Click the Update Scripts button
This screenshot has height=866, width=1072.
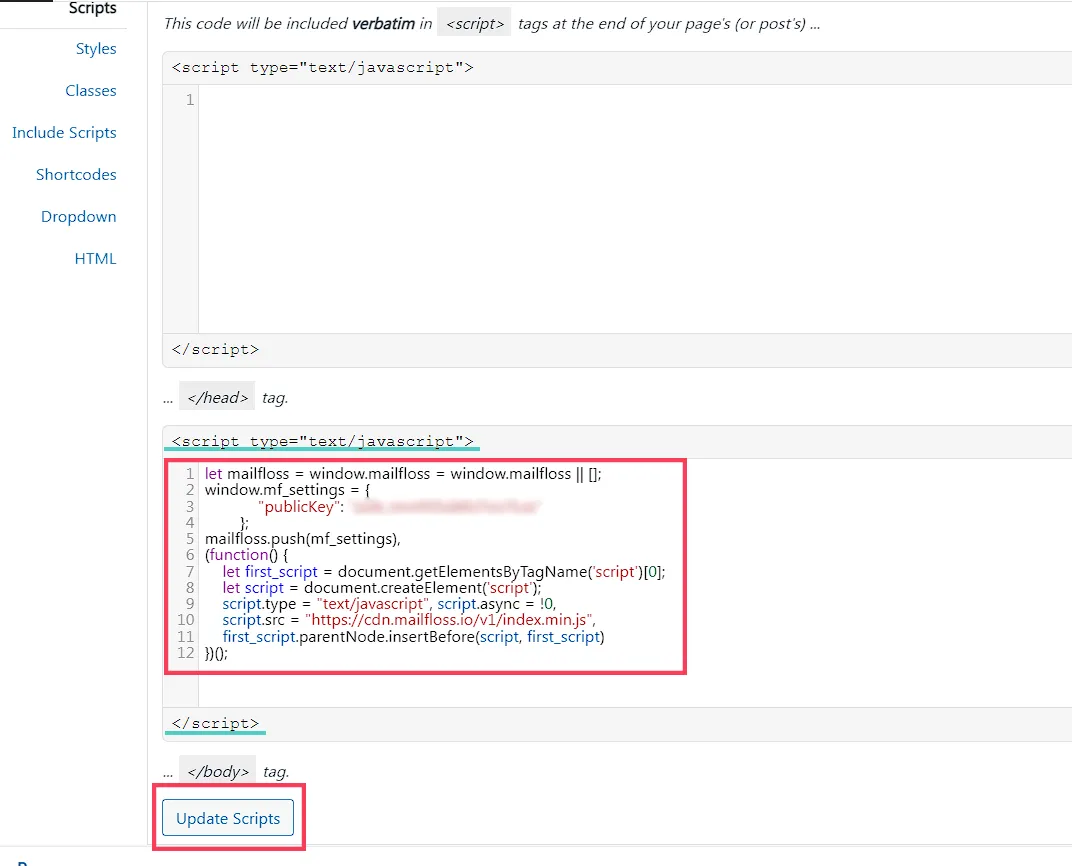[x=228, y=817]
